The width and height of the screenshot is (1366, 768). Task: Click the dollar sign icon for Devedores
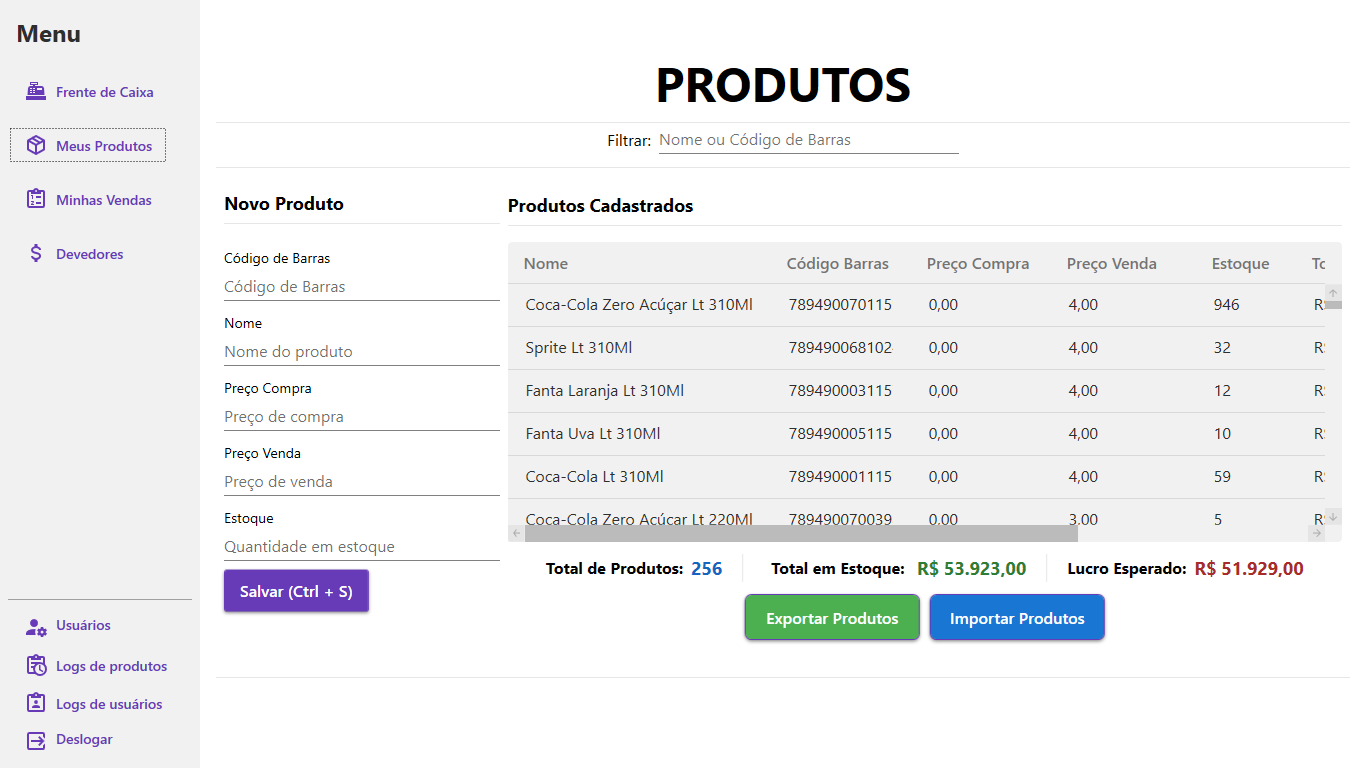(36, 254)
